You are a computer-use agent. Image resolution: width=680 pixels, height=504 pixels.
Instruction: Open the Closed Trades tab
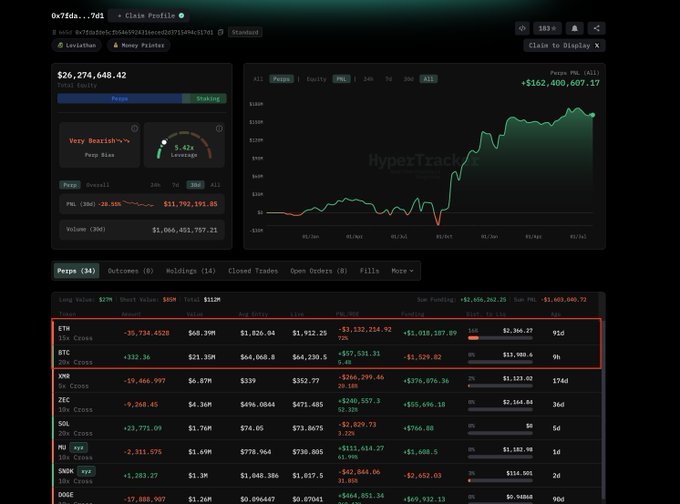pyautogui.click(x=253, y=271)
